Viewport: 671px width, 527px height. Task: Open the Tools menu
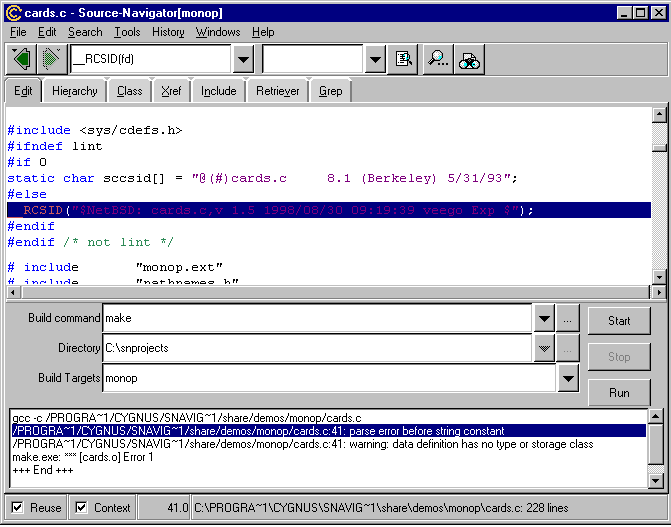tap(127, 32)
